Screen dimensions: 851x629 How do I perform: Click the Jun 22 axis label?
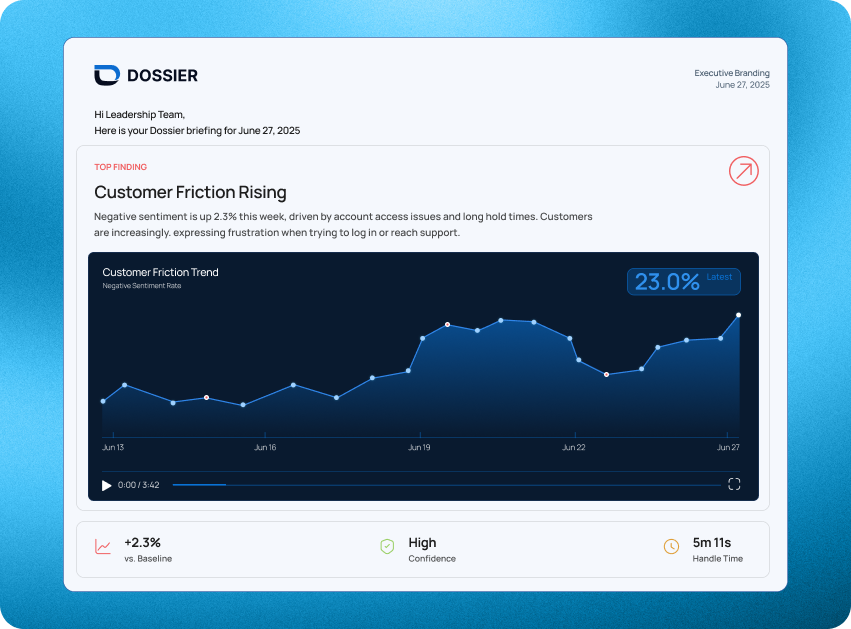point(574,447)
